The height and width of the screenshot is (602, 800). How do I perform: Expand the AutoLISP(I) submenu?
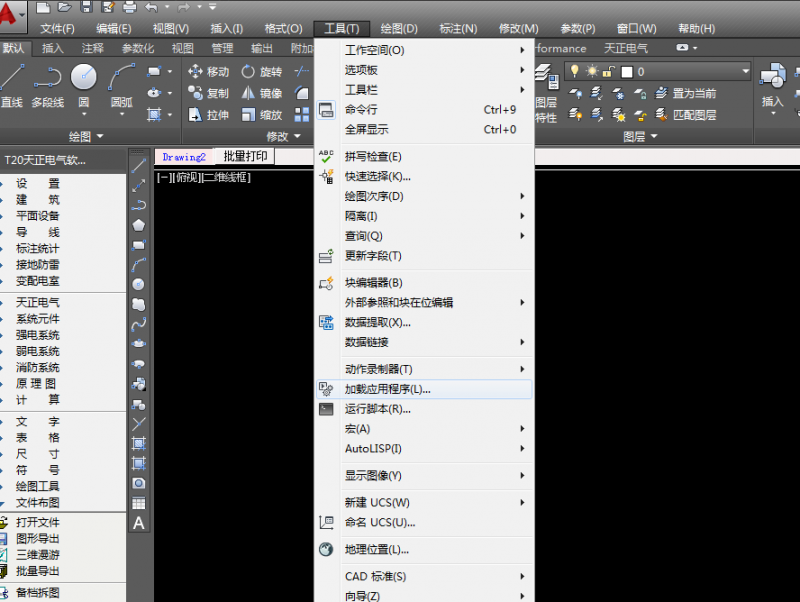tap(424, 448)
